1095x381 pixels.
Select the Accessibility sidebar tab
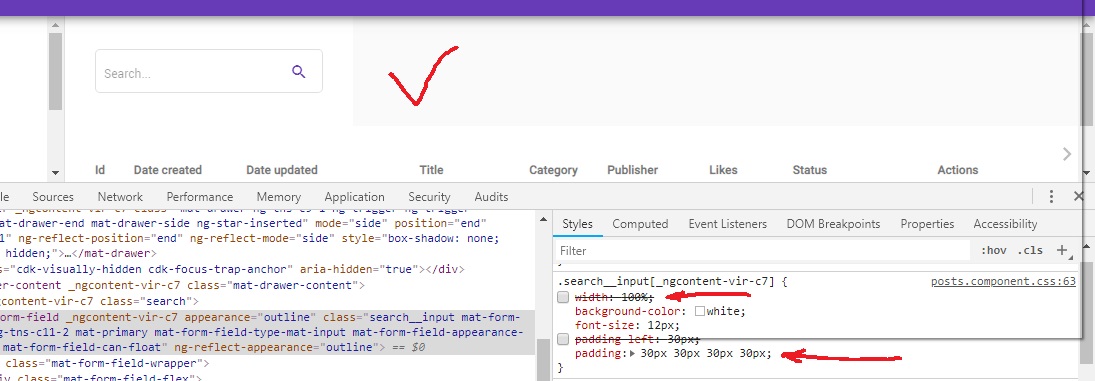[x=1006, y=224]
